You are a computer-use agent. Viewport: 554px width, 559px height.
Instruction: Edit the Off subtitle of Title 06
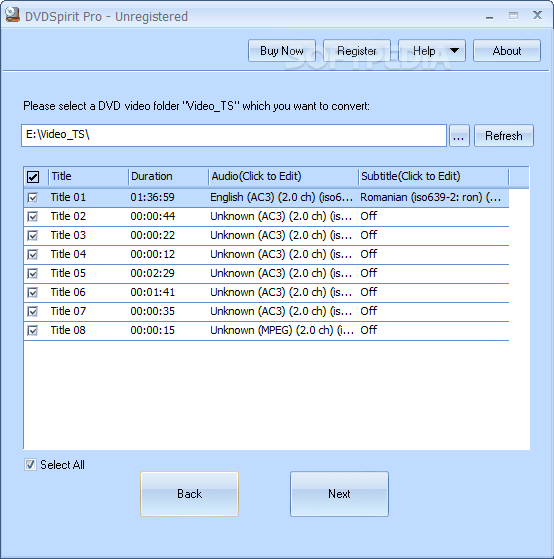point(369,292)
